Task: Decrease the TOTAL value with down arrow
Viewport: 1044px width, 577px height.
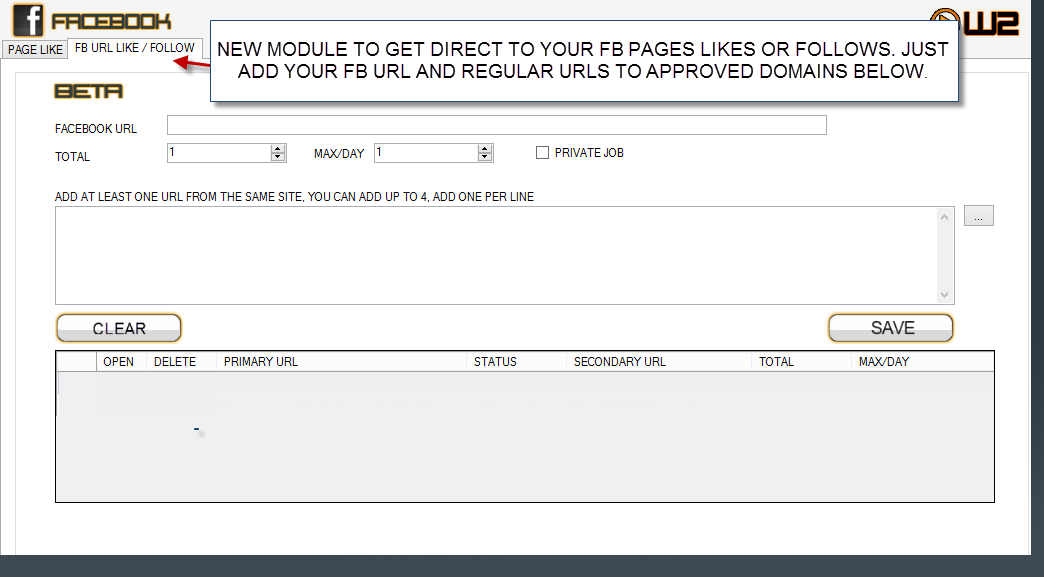Action: (278, 157)
